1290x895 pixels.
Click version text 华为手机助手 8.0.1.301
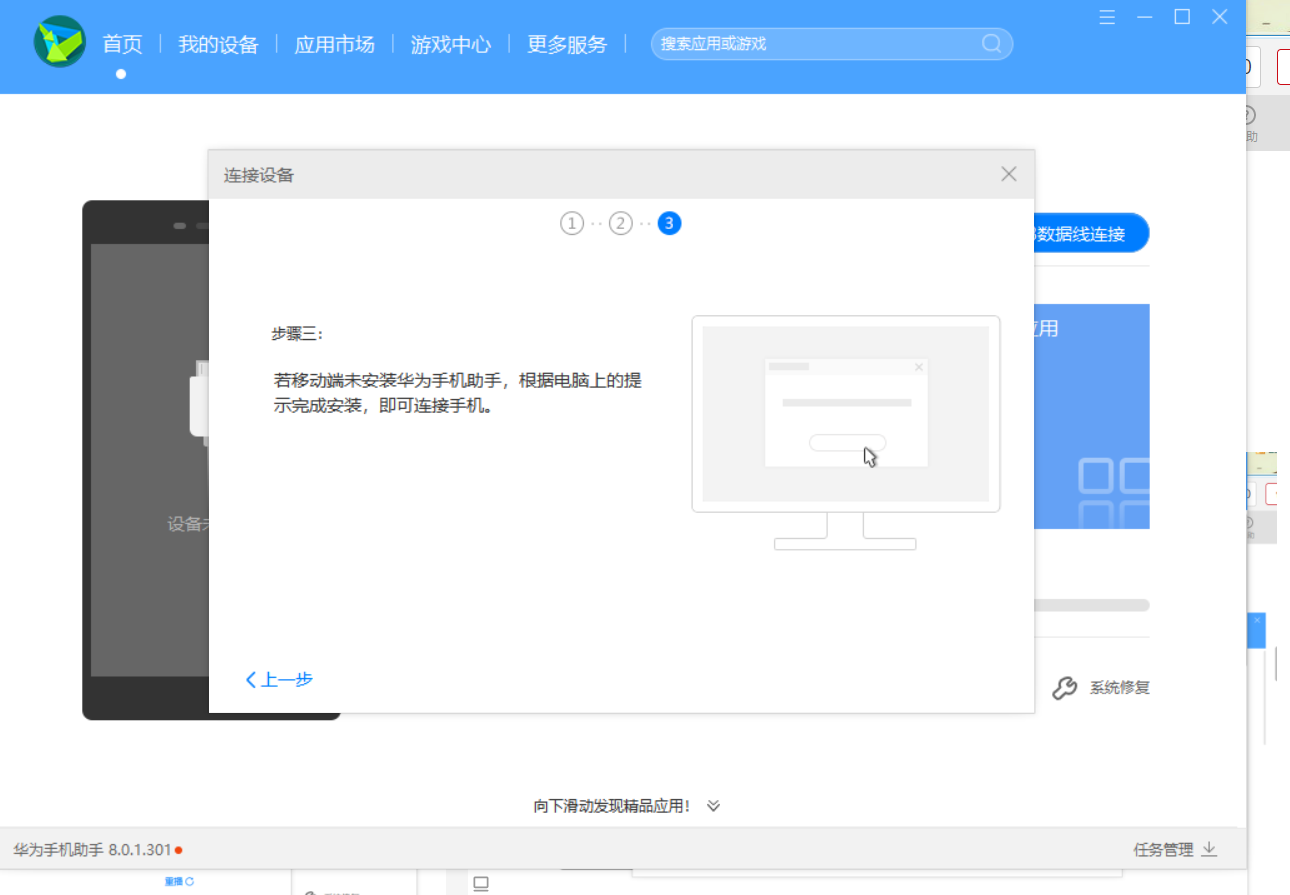click(91, 850)
